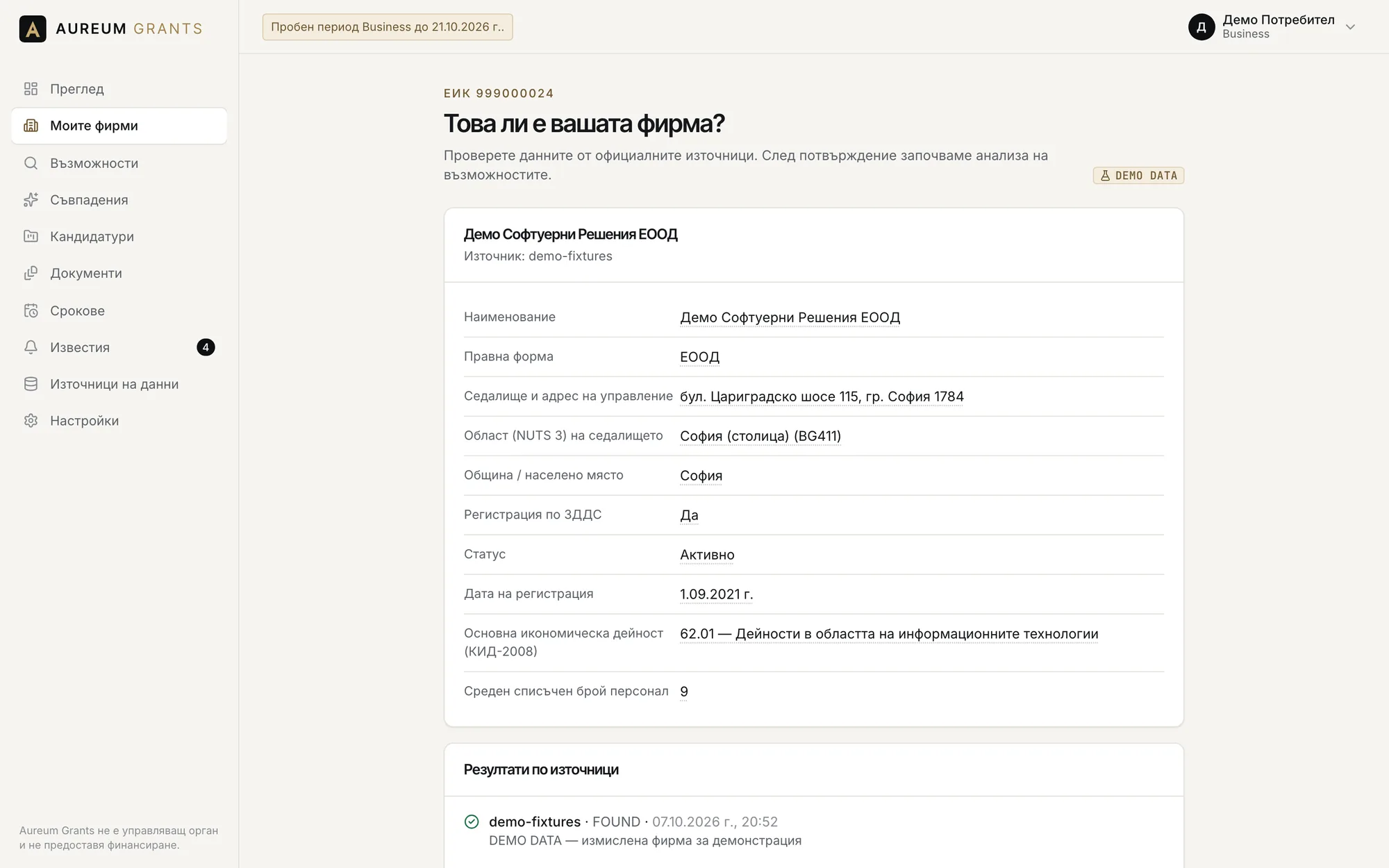Click the Възможности magnifier icon
1389x868 pixels.
pyautogui.click(x=31, y=163)
